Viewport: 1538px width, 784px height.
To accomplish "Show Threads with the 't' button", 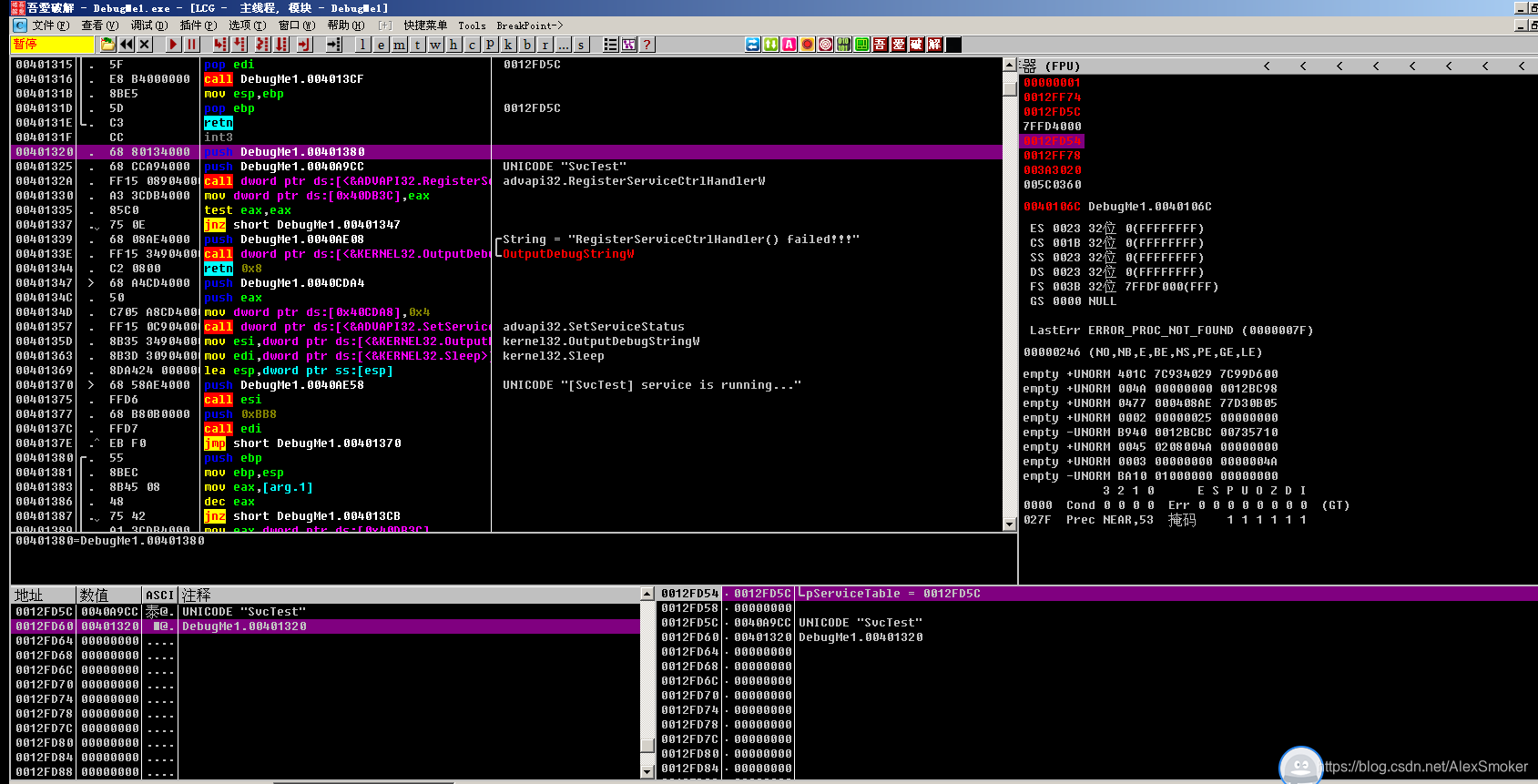I will coord(417,44).
